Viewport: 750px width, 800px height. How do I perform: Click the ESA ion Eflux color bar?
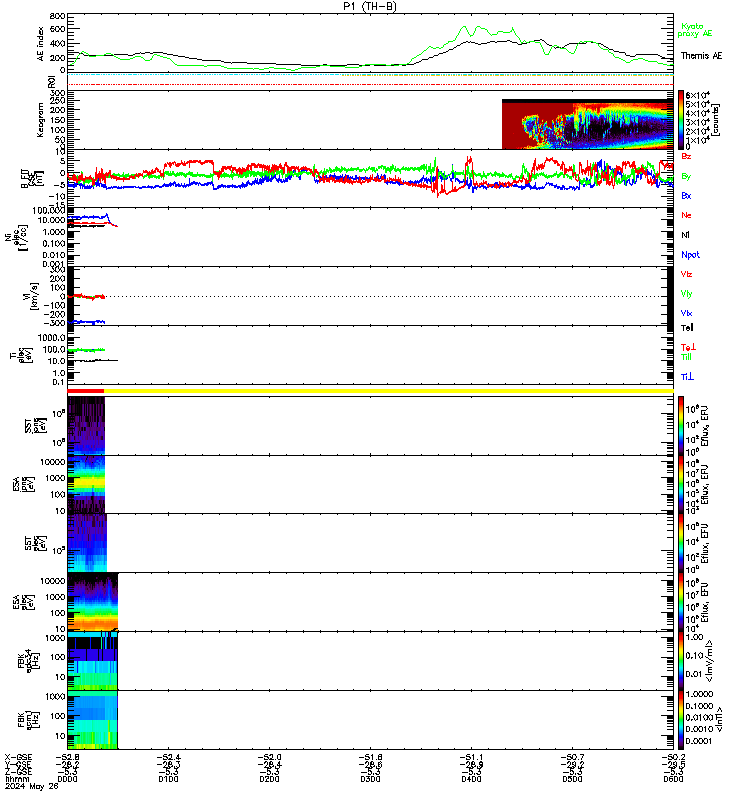681,484
